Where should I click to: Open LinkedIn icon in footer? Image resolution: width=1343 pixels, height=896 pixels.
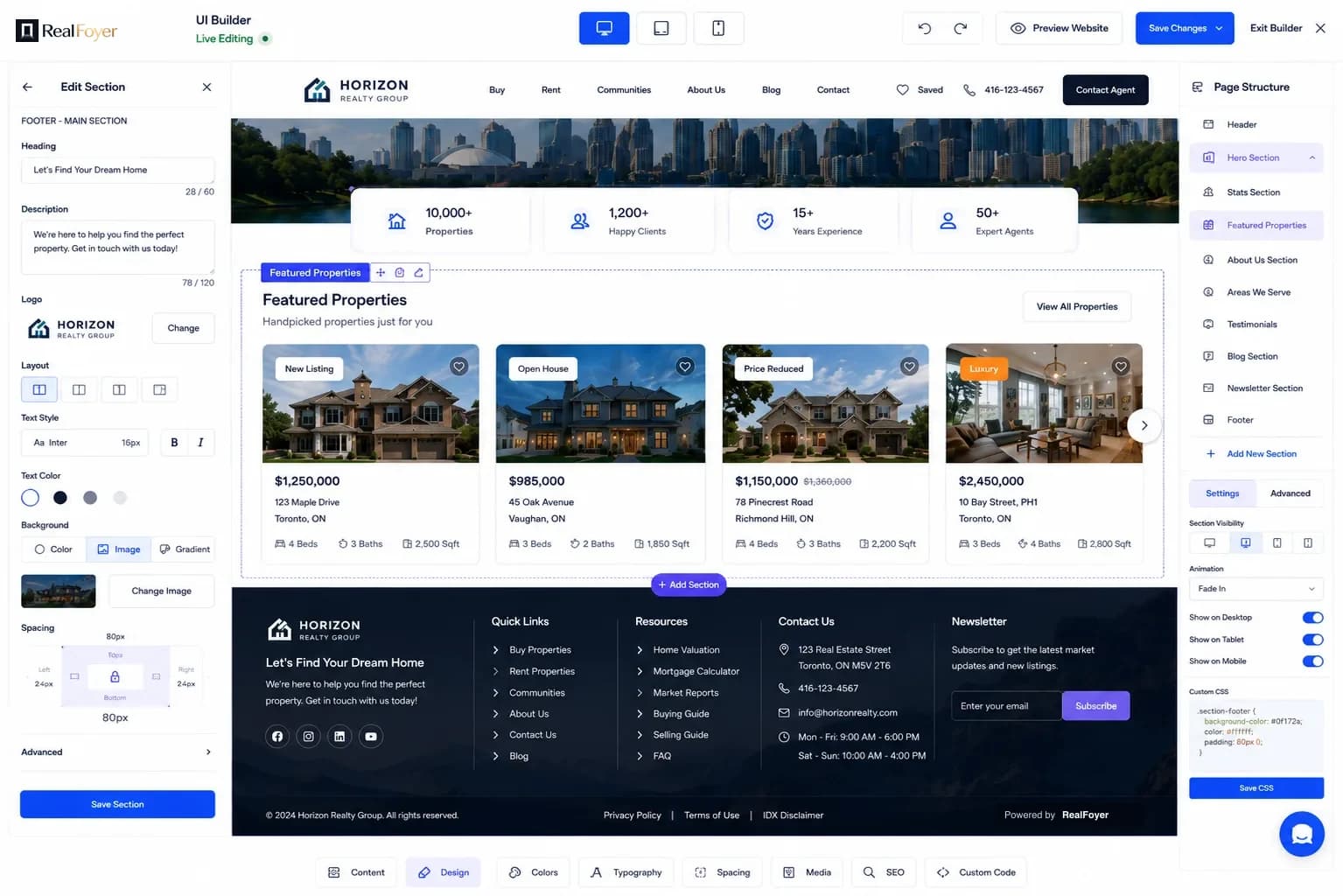coord(339,737)
